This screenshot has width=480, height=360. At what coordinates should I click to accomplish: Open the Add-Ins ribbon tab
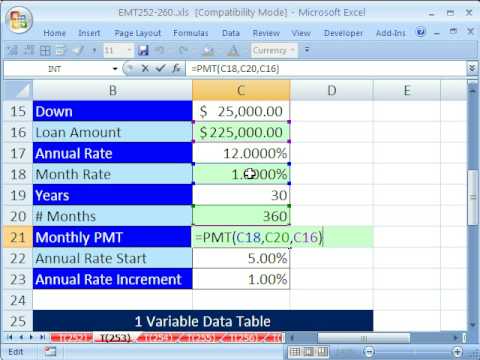(391, 33)
